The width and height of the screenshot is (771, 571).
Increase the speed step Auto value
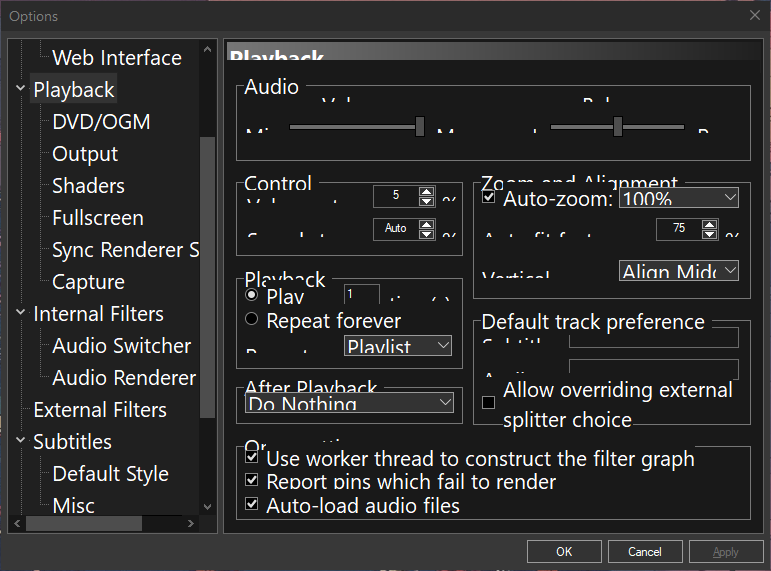[426, 224]
